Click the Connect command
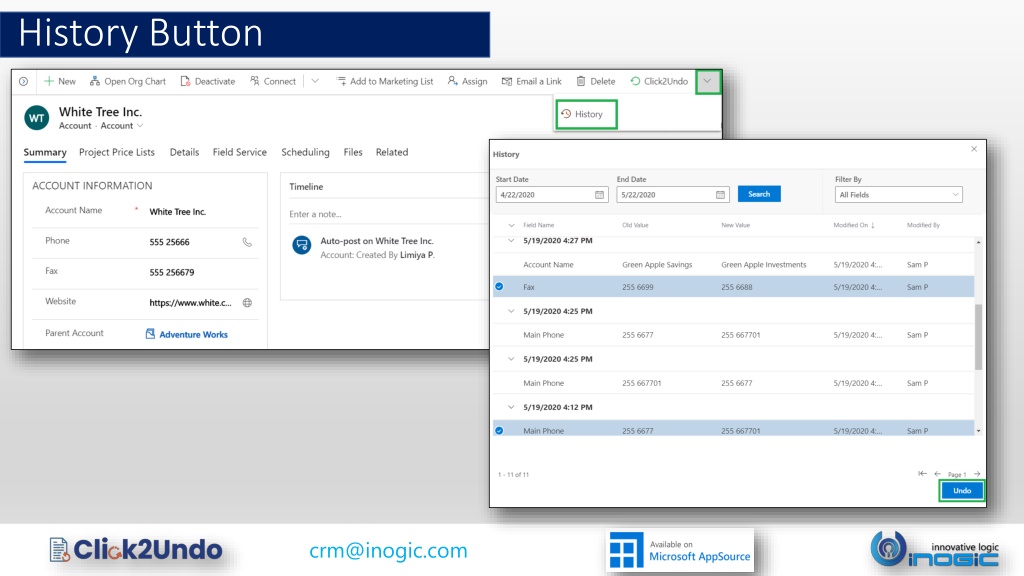The image size is (1024, 576). pos(273,82)
